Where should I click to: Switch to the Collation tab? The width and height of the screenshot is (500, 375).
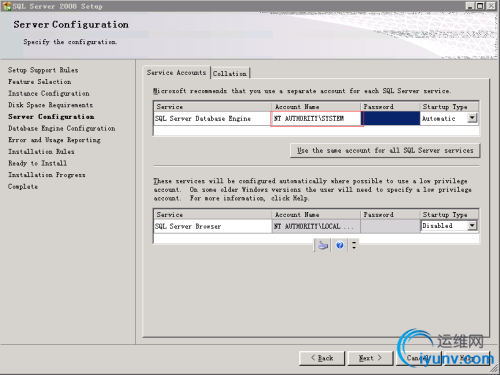click(x=230, y=73)
